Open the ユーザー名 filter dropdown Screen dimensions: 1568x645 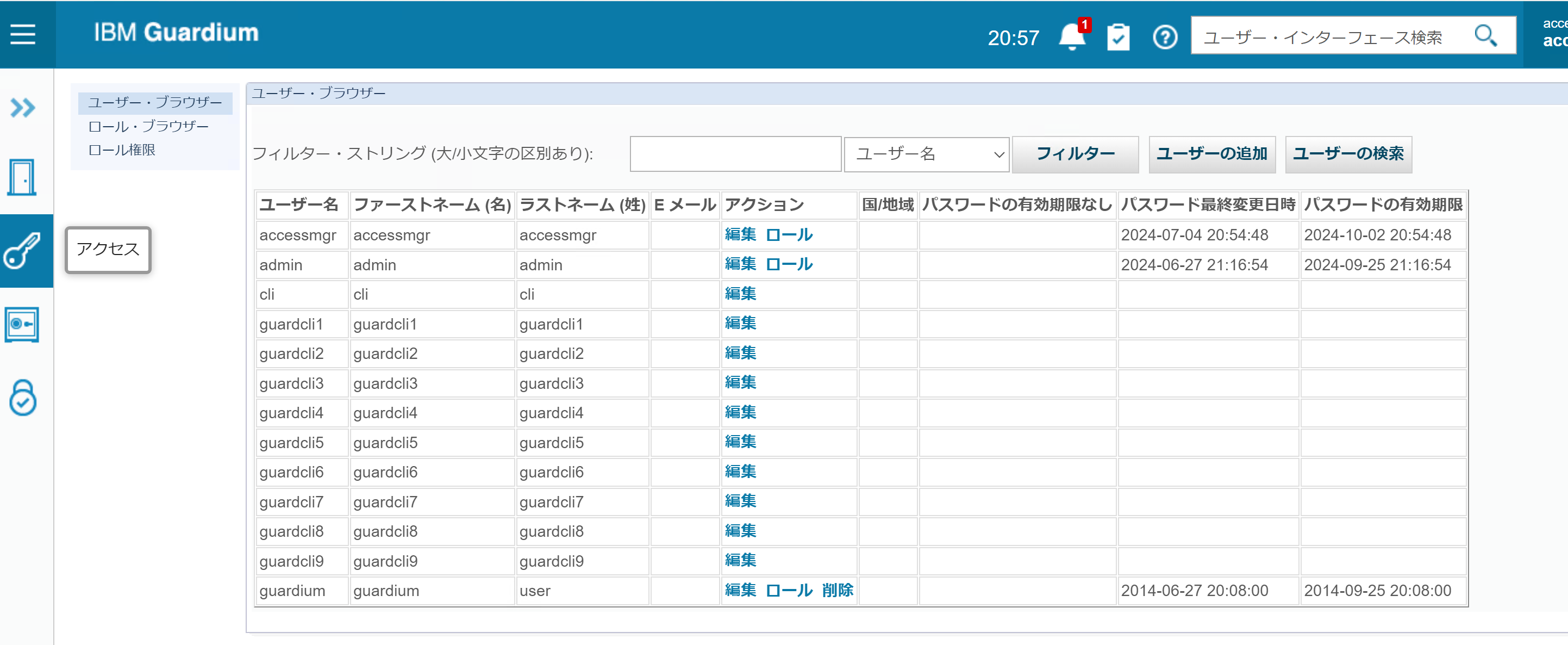[x=926, y=154]
